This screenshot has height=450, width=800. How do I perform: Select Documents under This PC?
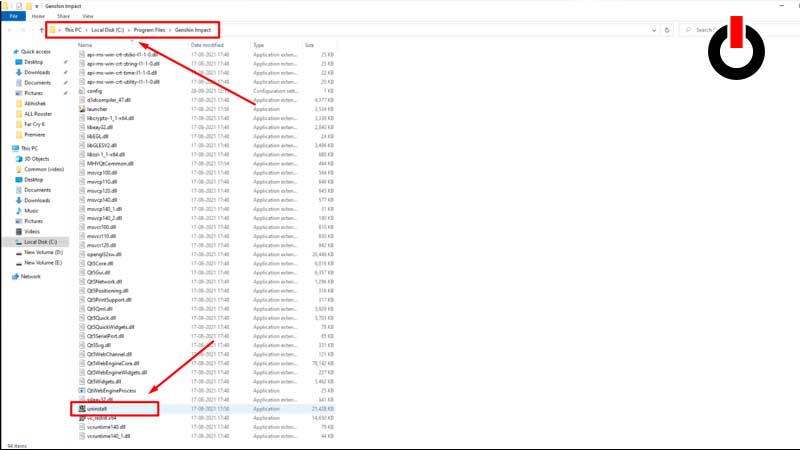[x=38, y=190]
